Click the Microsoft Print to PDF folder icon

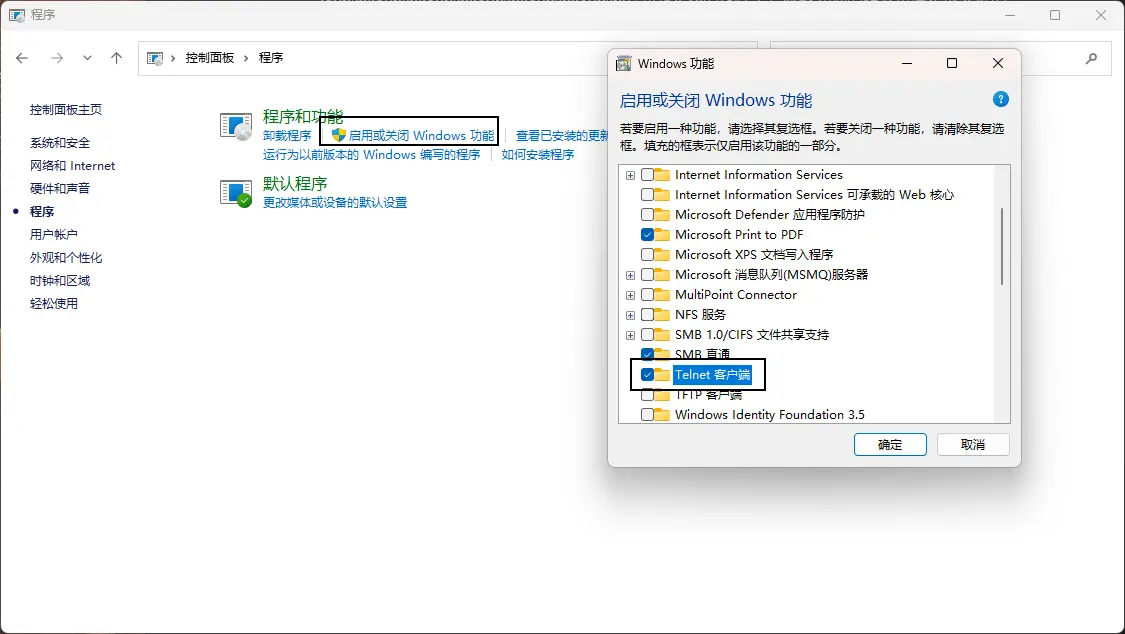click(662, 235)
